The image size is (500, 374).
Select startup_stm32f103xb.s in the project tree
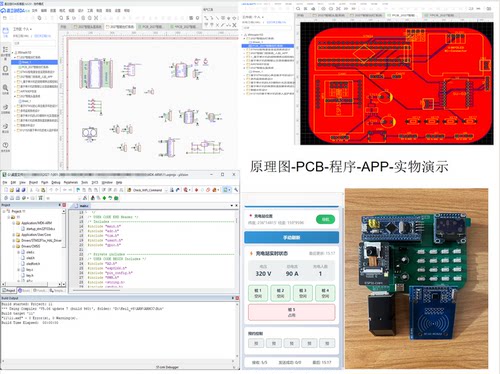point(40,229)
